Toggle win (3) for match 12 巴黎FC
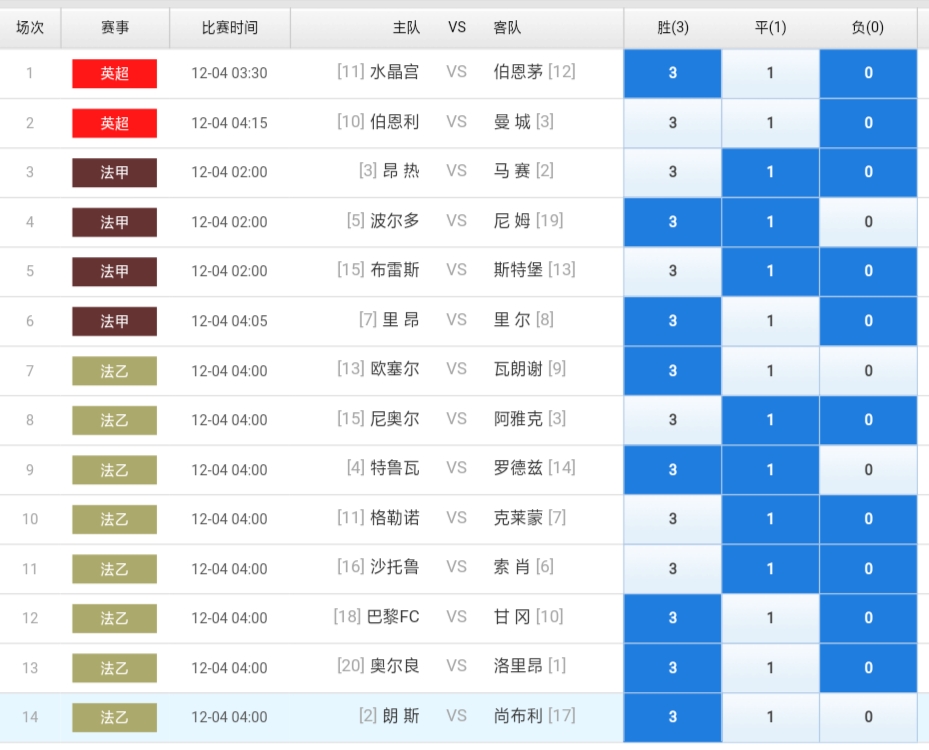 tap(672, 618)
